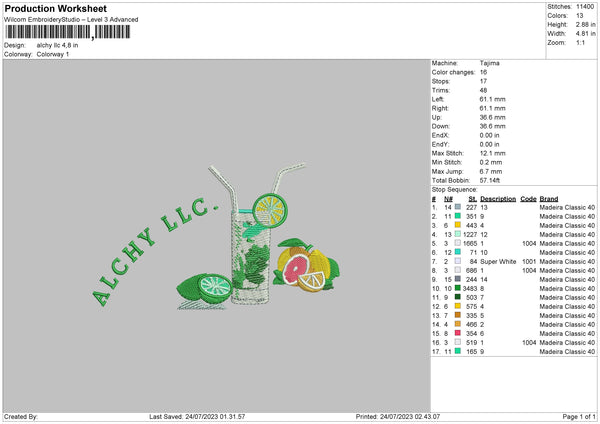Pick the light mint swatch with 1227 stitches
Screen dimensions: 600x424
pos(458,234)
